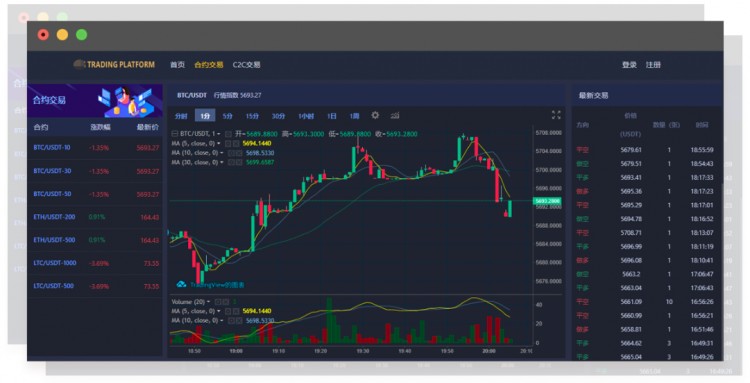750x383 pixels.
Task: Expand MA (30, close, 0) dropdown arrow
Action: pyautogui.click(x=222, y=163)
